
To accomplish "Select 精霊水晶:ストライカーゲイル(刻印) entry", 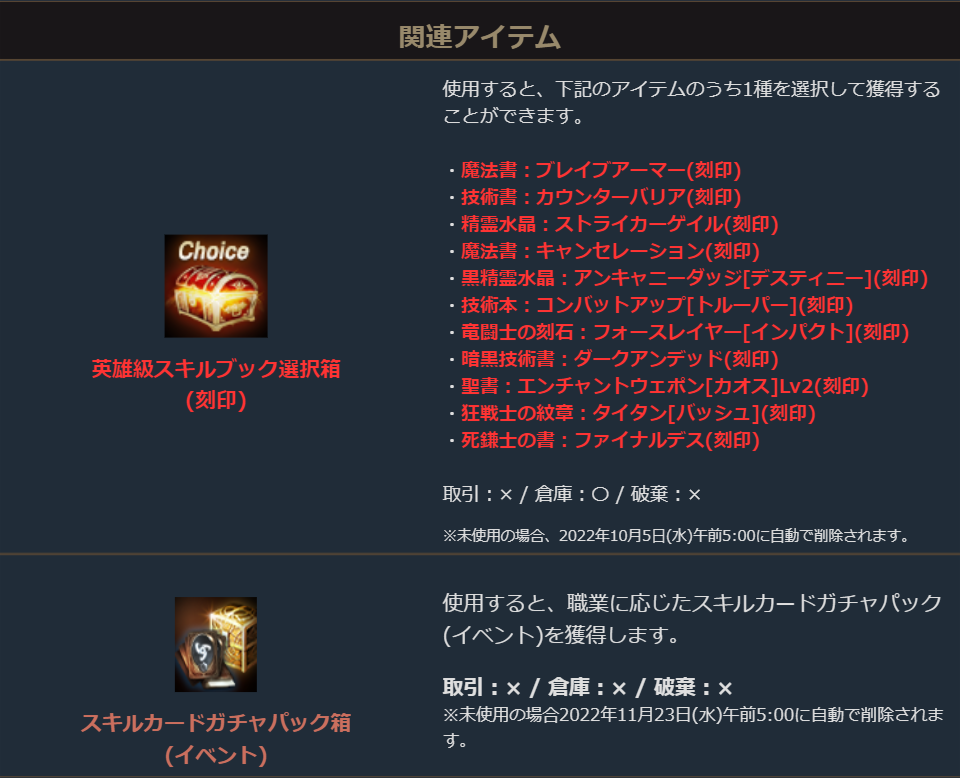I will (619, 224).
